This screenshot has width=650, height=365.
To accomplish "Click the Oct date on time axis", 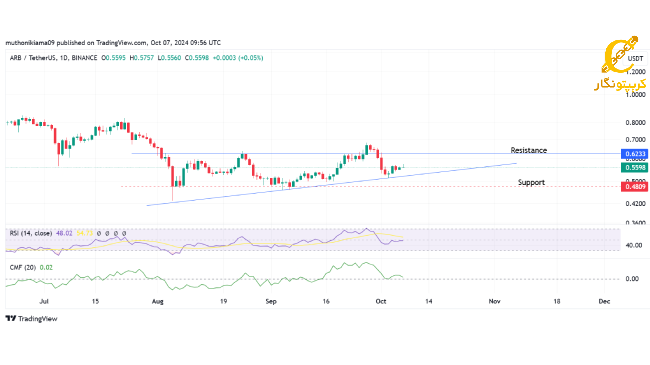I will click(x=381, y=302).
